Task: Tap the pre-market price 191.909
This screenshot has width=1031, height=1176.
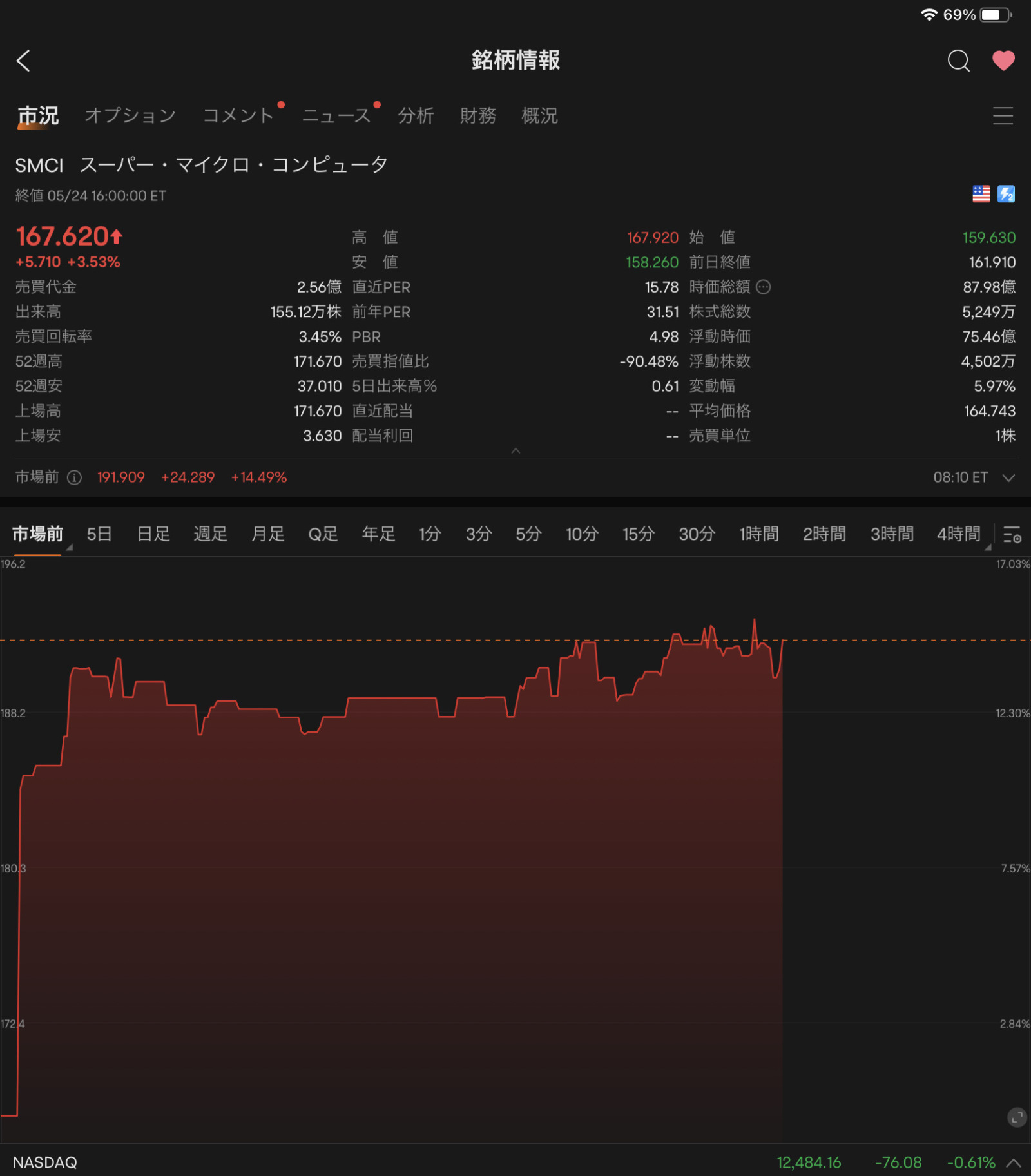Action: 120,477
